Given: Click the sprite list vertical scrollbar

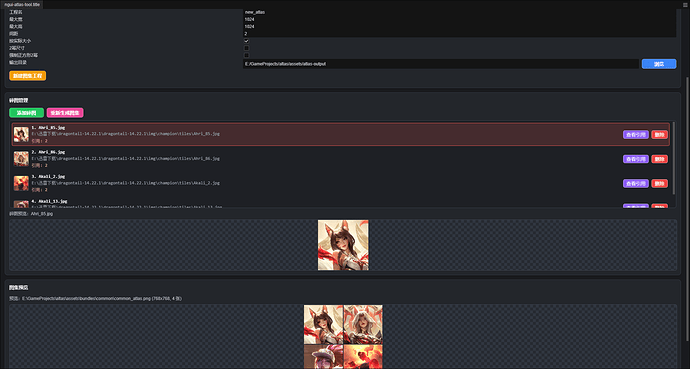Looking at the screenshot, I should pos(673,157).
